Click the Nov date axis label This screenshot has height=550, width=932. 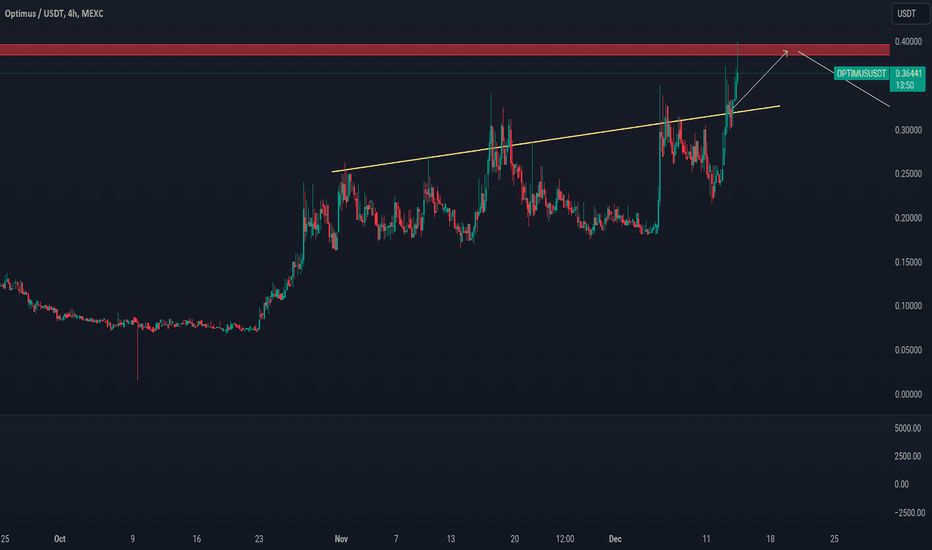[x=341, y=539]
